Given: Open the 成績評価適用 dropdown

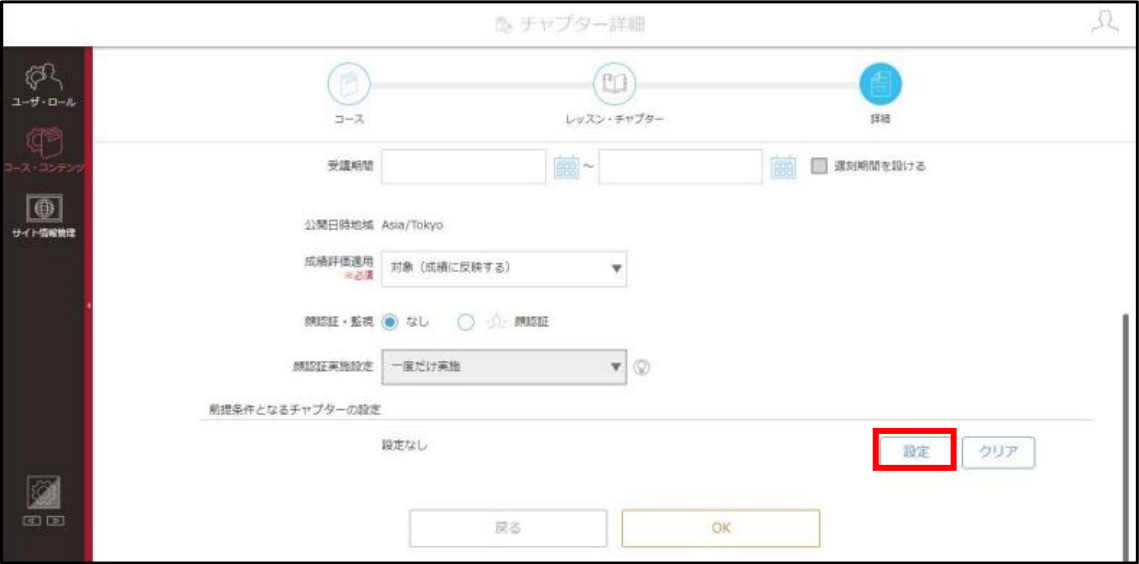Looking at the screenshot, I should (504, 267).
